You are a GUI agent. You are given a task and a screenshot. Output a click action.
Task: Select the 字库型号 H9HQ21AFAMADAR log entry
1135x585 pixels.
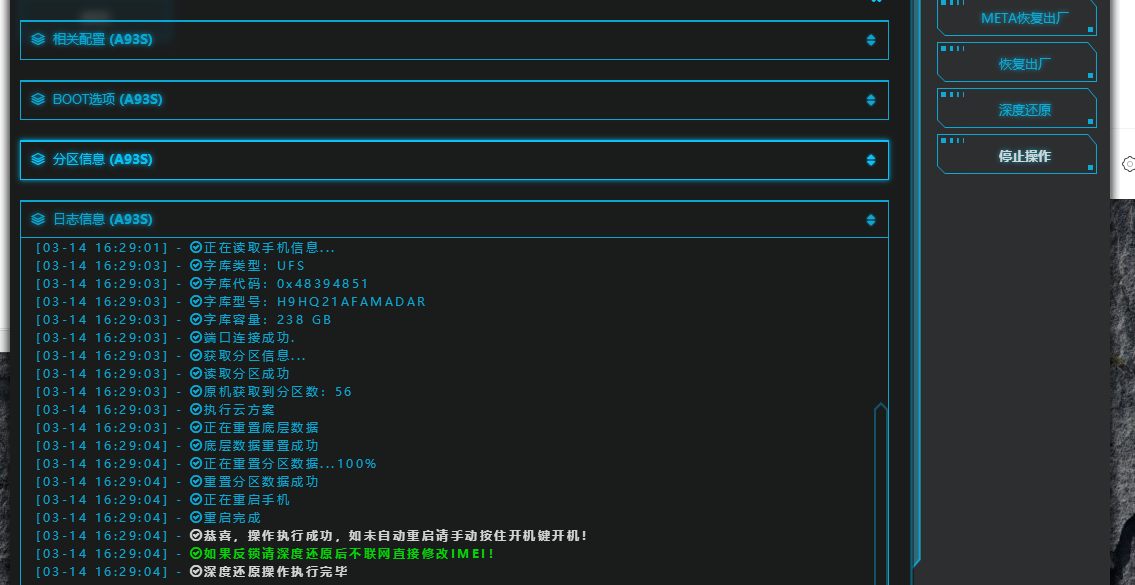point(231,301)
